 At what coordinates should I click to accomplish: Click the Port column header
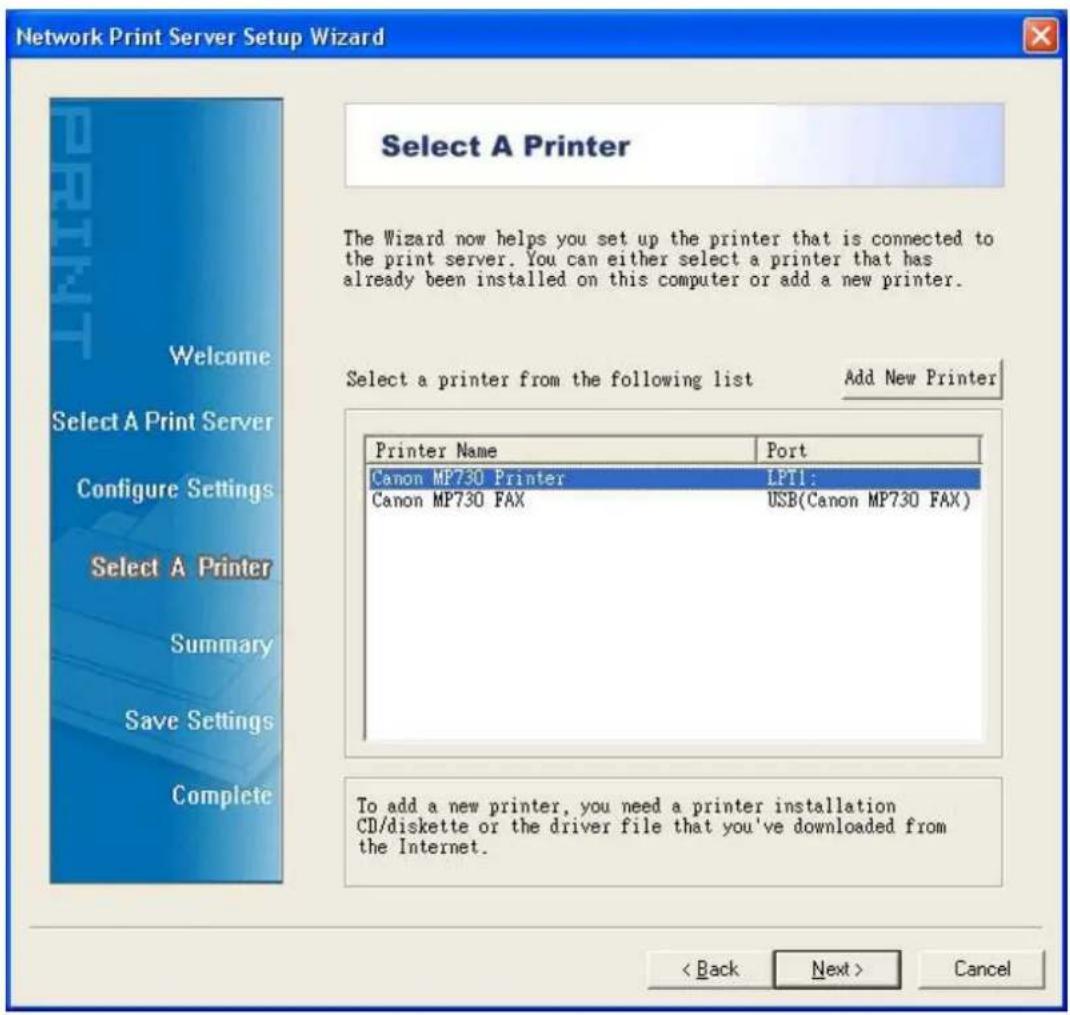(868, 451)
